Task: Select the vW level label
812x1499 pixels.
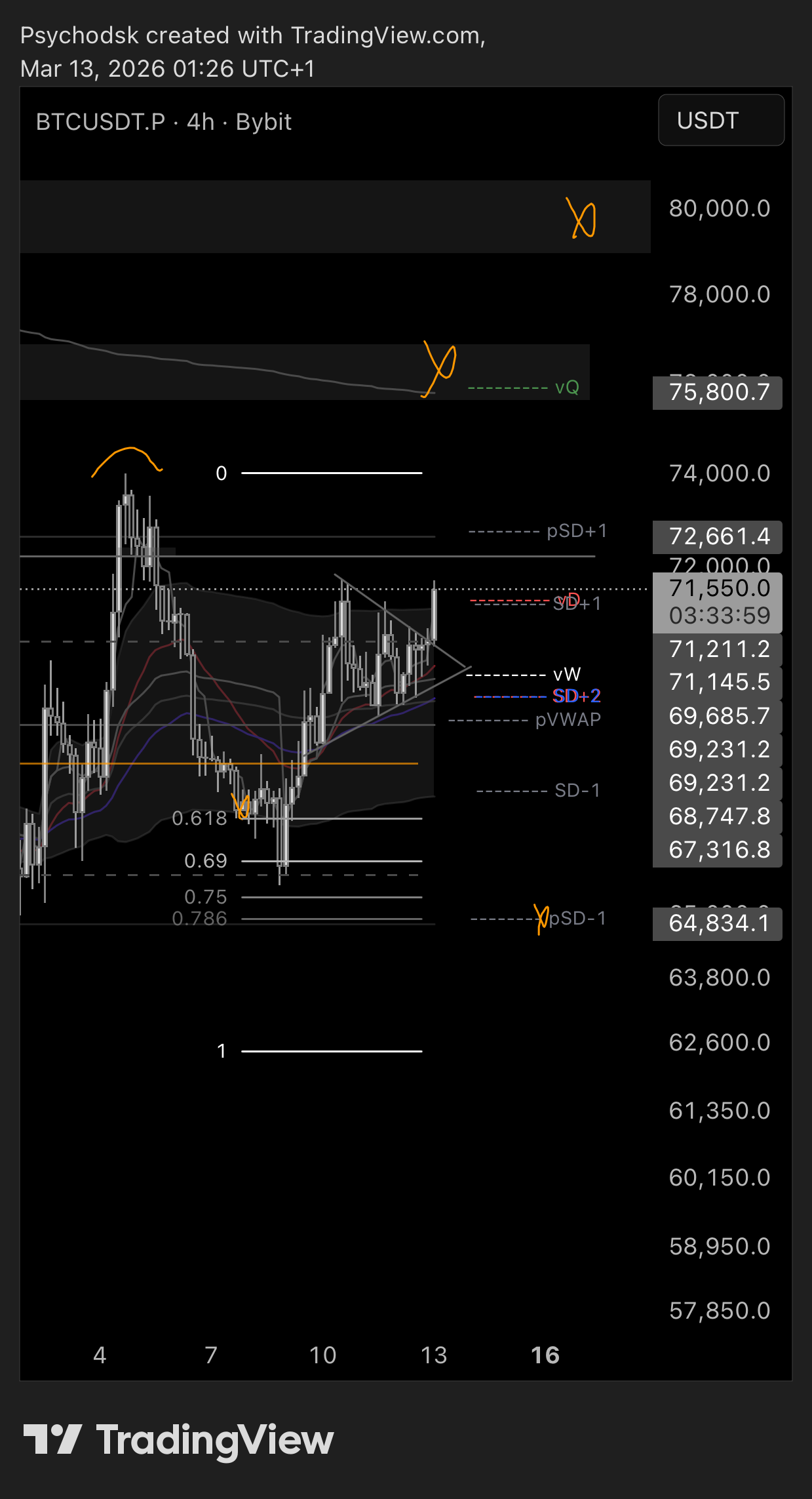Action: click(x=567, y=674)
